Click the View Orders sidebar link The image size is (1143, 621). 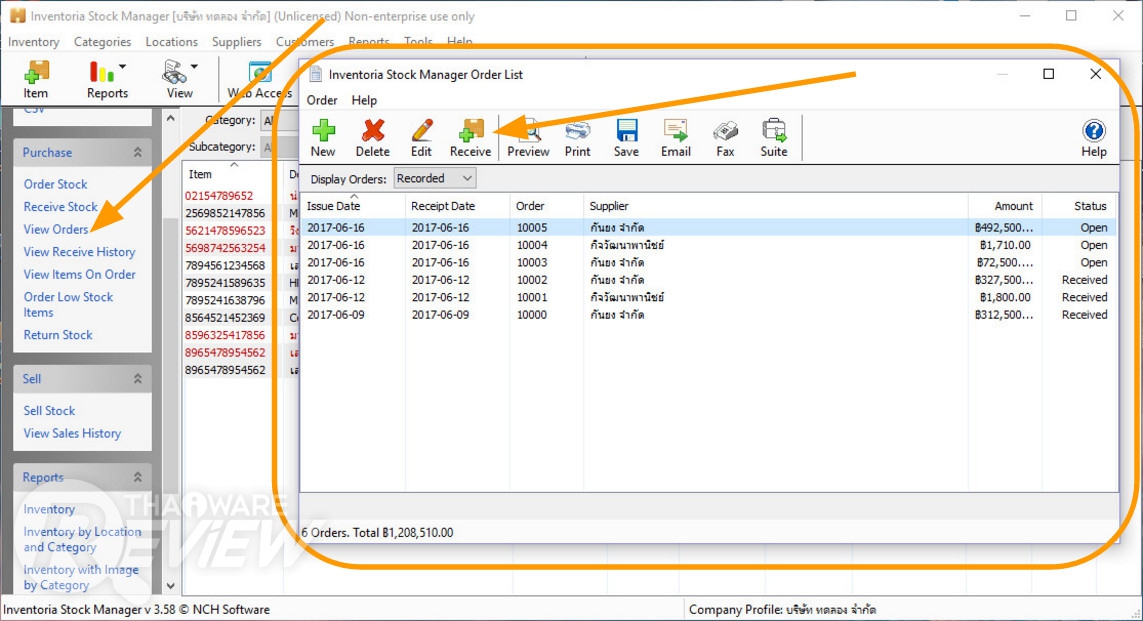[55, 229]
